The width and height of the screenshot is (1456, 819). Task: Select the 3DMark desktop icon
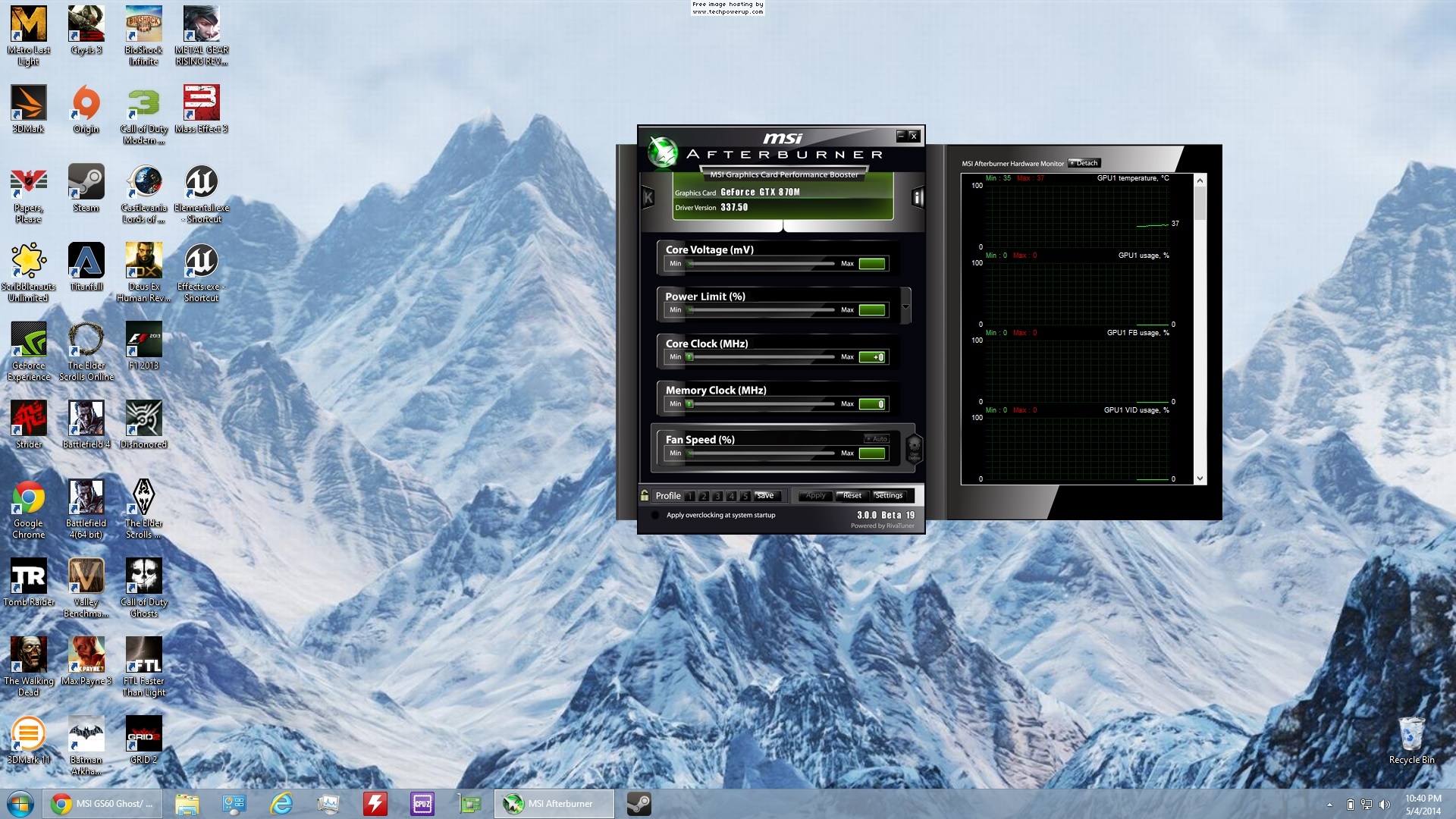pos(29,109)
